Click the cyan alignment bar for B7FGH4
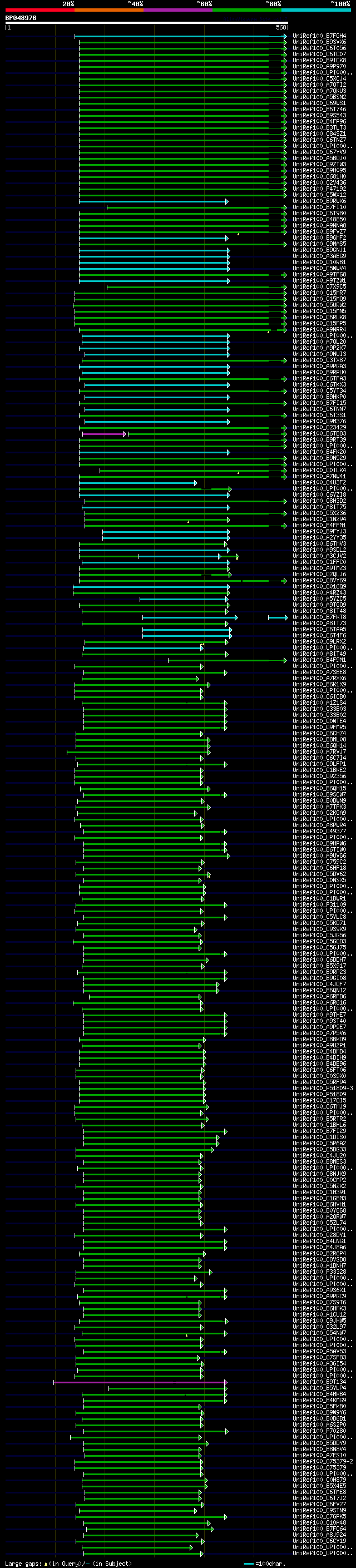This screenshot has height=1568, width=356. (180, 37)
